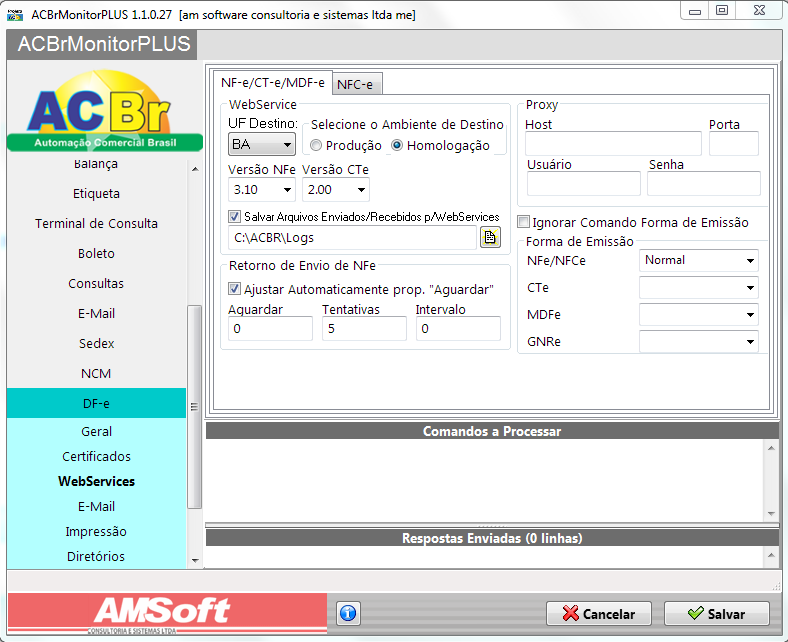Click the Comandos a Processar header
Screen dimensions: 788x642
(x=492, y=431)
